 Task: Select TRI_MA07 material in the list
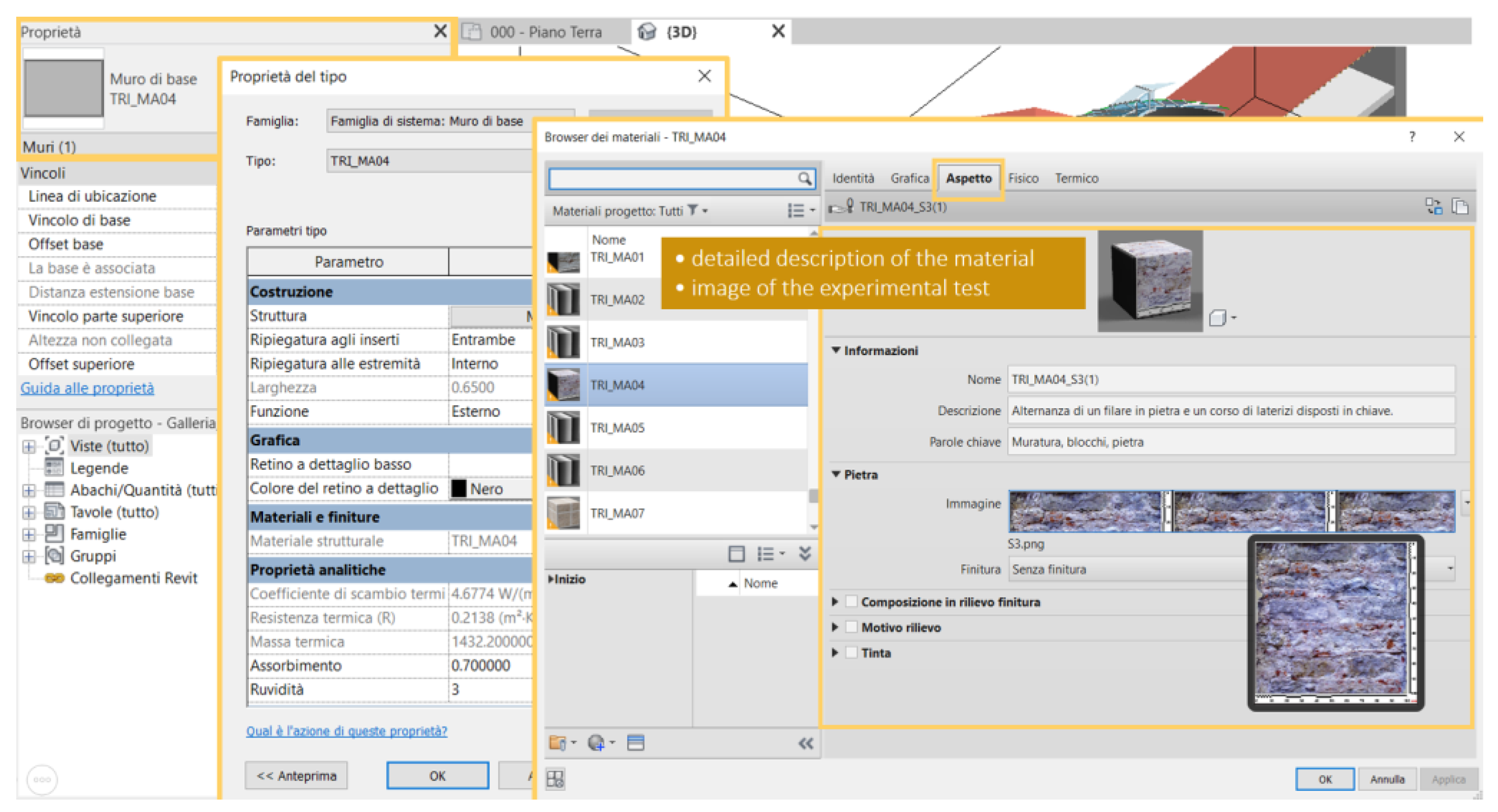[x=617, y=513]
